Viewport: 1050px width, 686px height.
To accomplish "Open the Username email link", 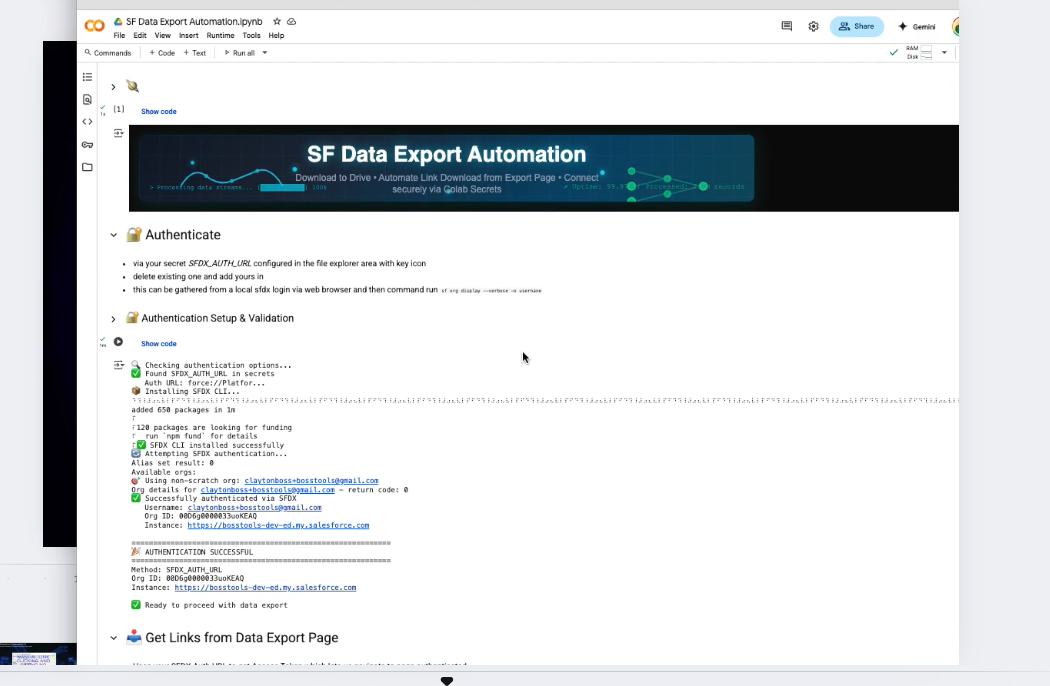I will [254, 508].
